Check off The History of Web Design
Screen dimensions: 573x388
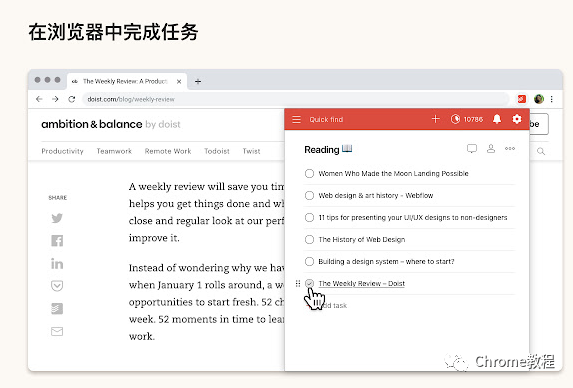click(x=309, y=239)
